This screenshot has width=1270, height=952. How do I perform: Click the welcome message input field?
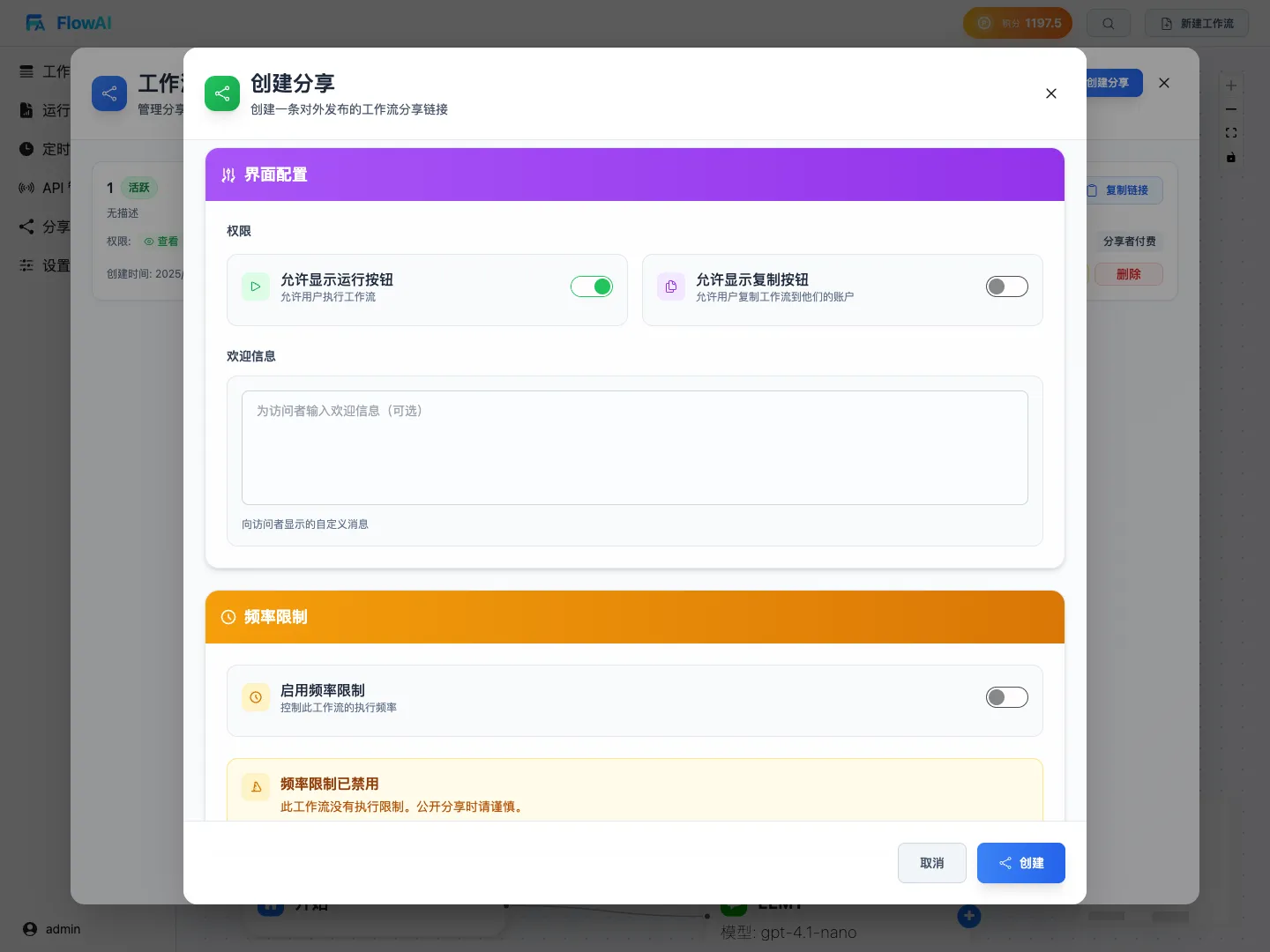635,448
